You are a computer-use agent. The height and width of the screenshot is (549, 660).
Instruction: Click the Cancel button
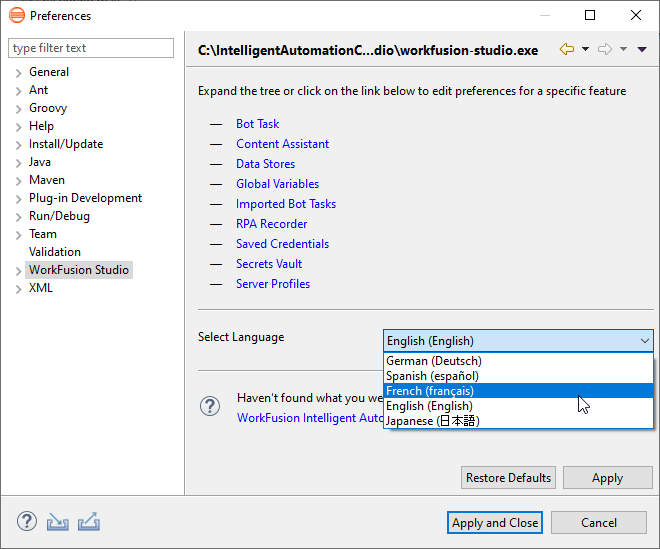tap(599, 522)
